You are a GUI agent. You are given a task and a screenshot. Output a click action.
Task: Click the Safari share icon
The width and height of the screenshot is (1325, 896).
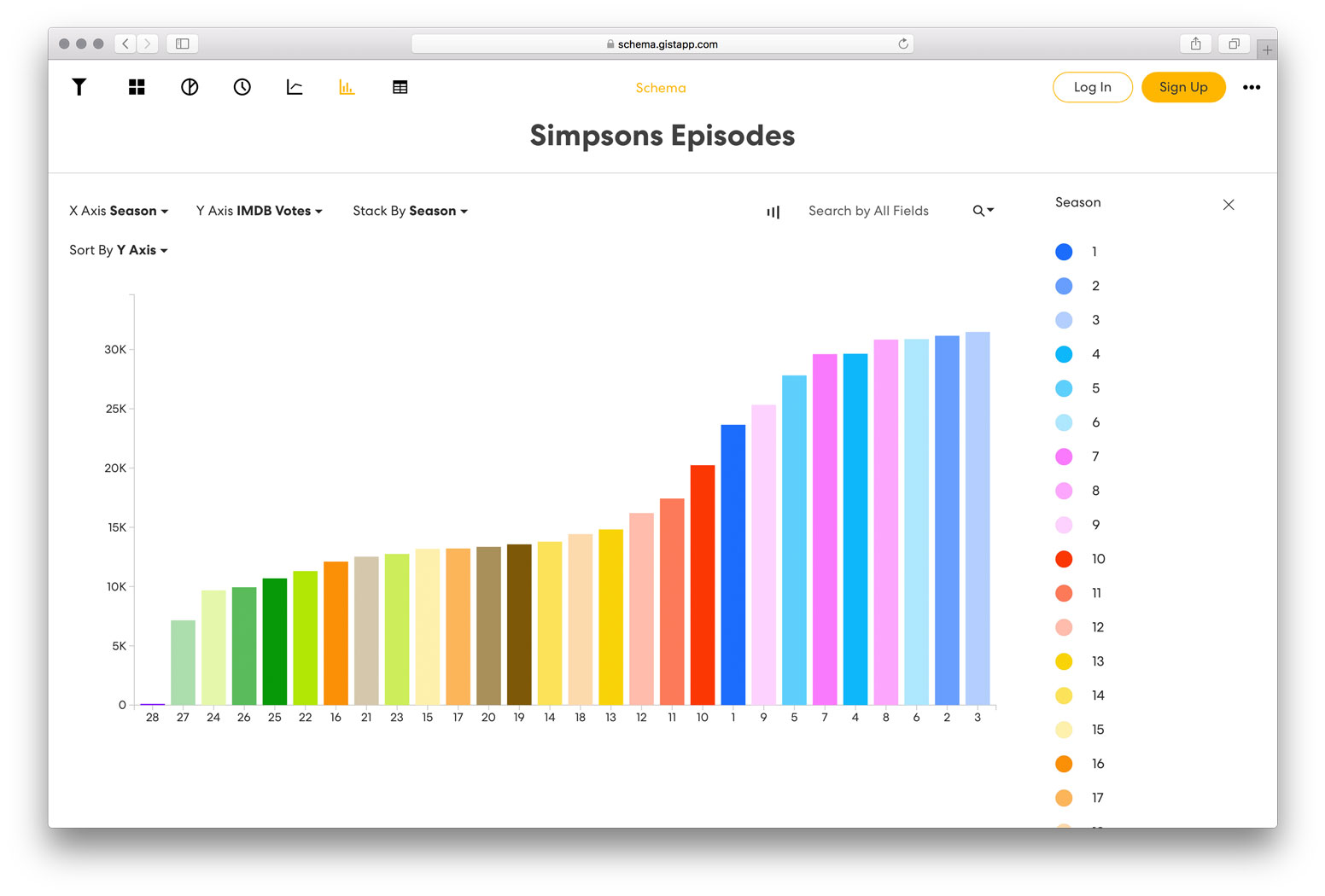coord(1196,44)
